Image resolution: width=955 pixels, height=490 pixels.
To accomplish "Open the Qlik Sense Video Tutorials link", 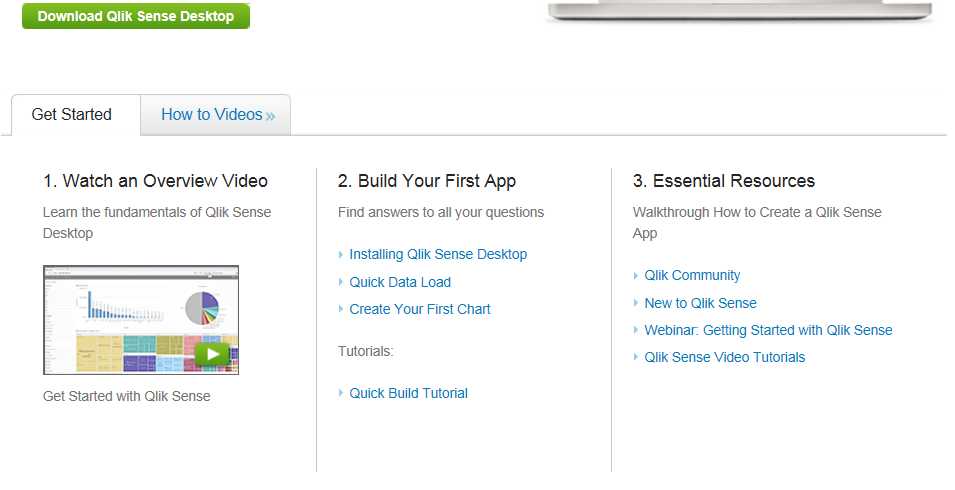I will click(x=725, y=357).
